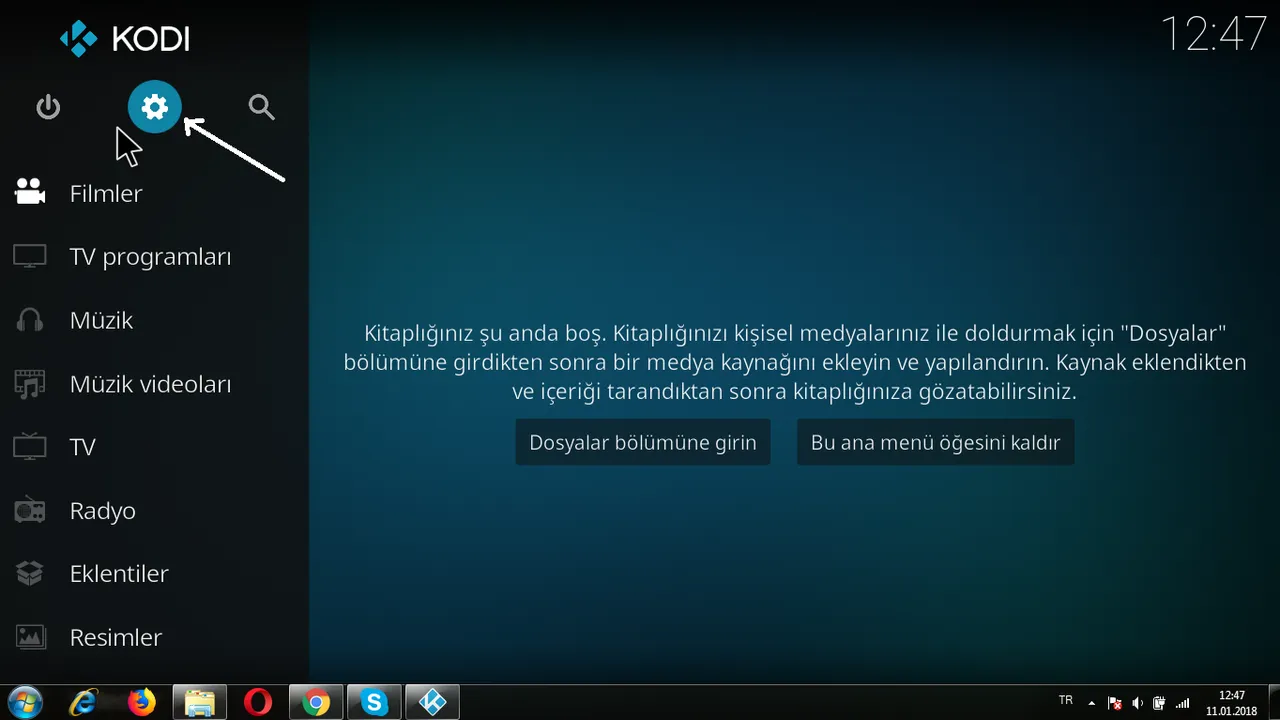The image size is (1280, 720).
Task: Click the power button icon
Action: point(48,107)
